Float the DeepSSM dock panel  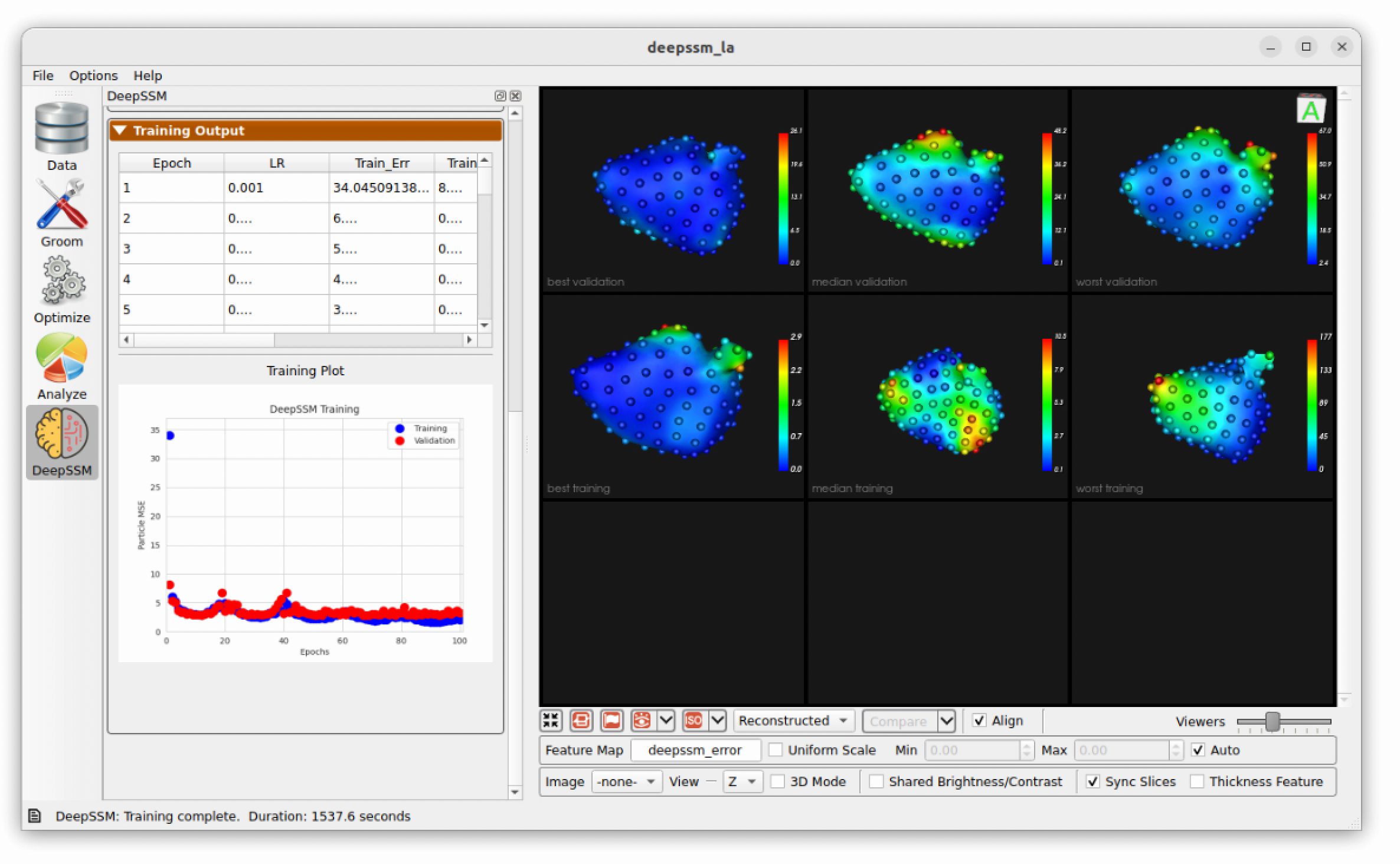click(500, 96)
